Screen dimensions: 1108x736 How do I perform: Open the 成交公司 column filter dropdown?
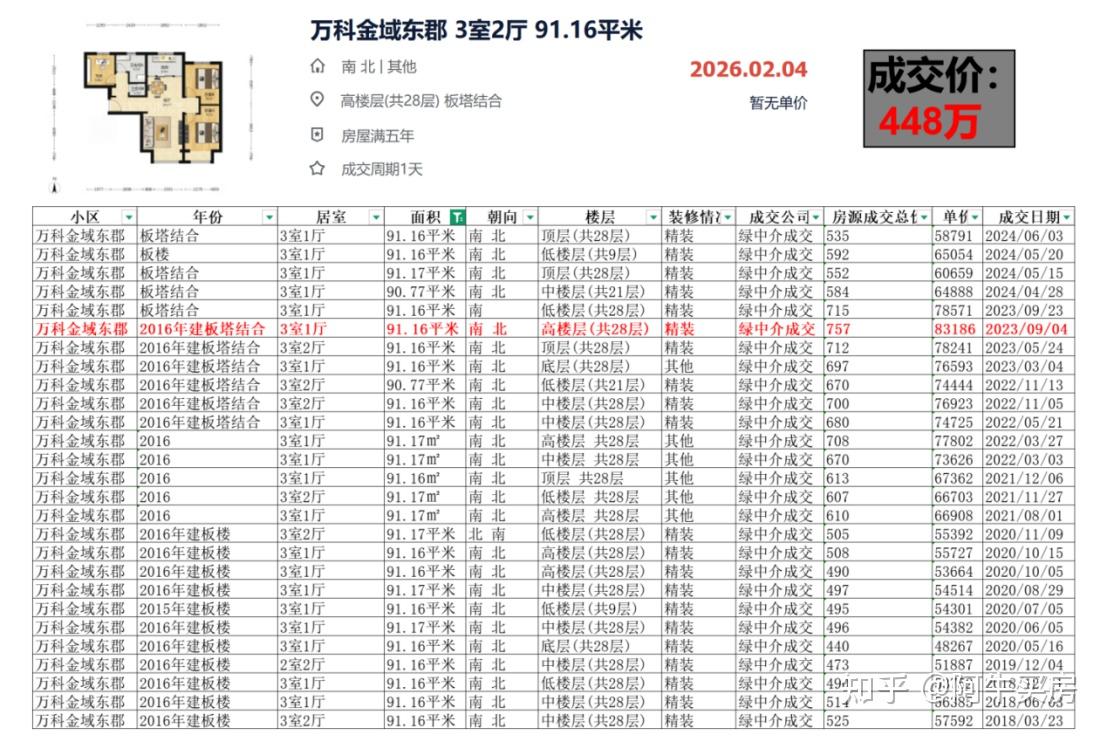(816, 217)
